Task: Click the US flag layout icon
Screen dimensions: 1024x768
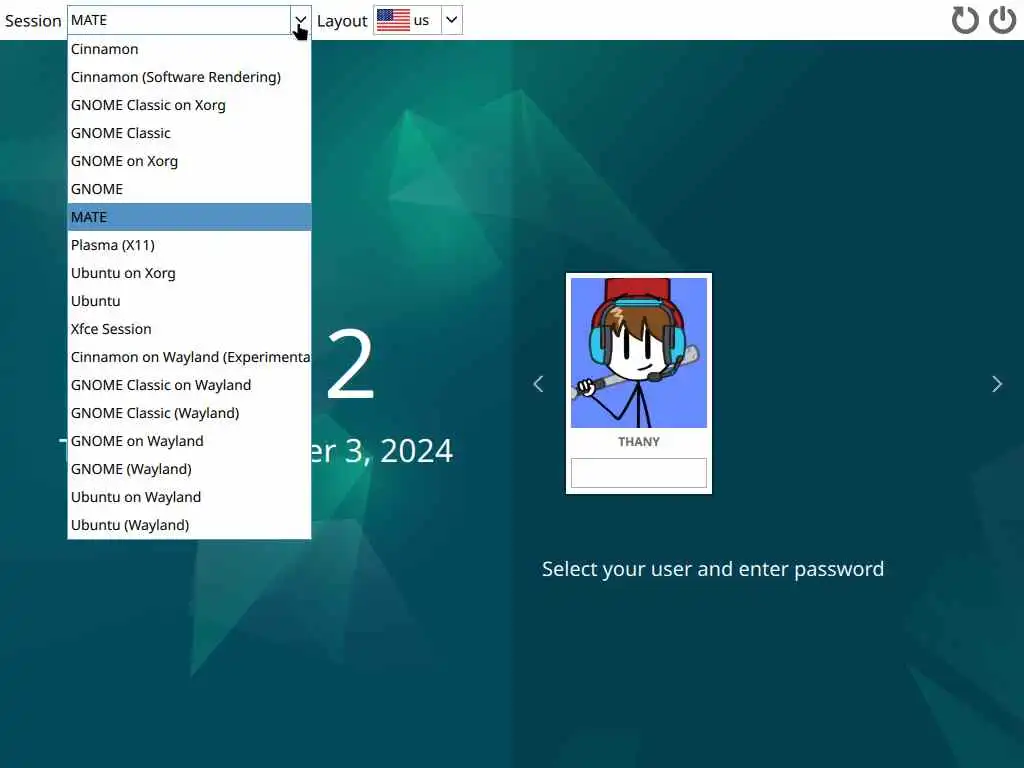Action: coord(393,20)
